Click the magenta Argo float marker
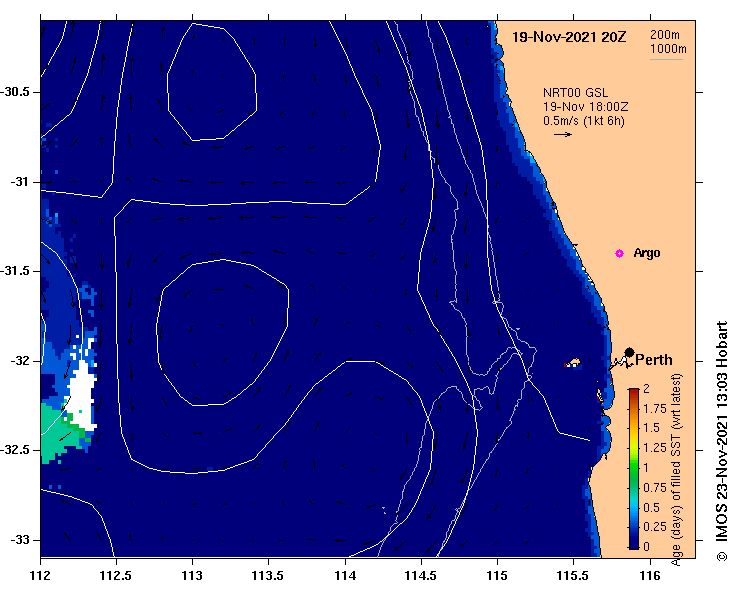The image size is (739, 592). click(x=619, y=254)
